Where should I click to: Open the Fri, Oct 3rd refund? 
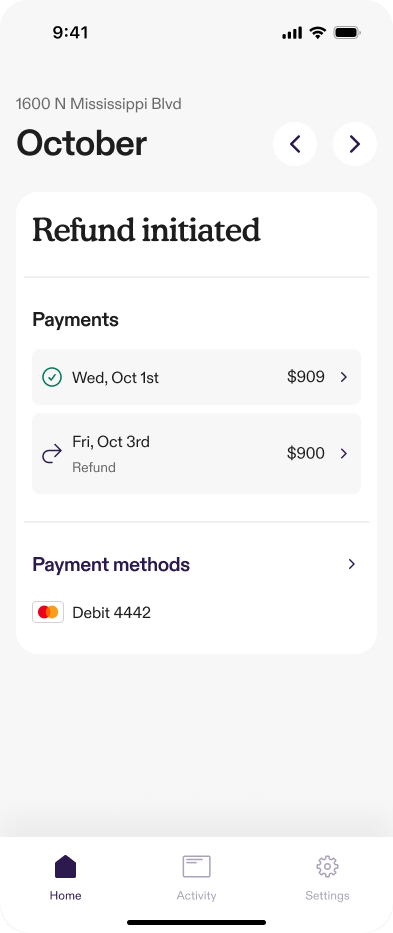point(196,453)
